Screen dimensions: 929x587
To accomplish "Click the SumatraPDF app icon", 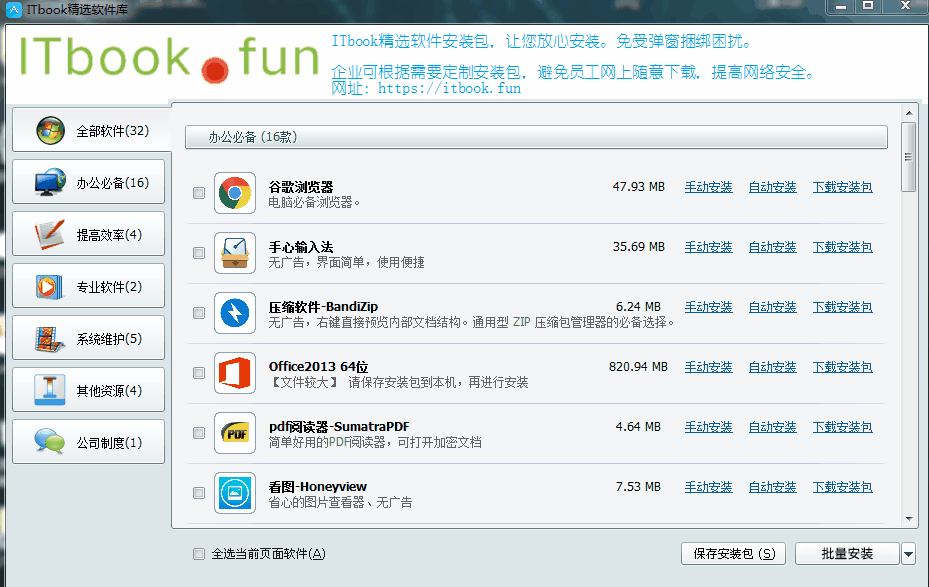I will tap(235, 433).
